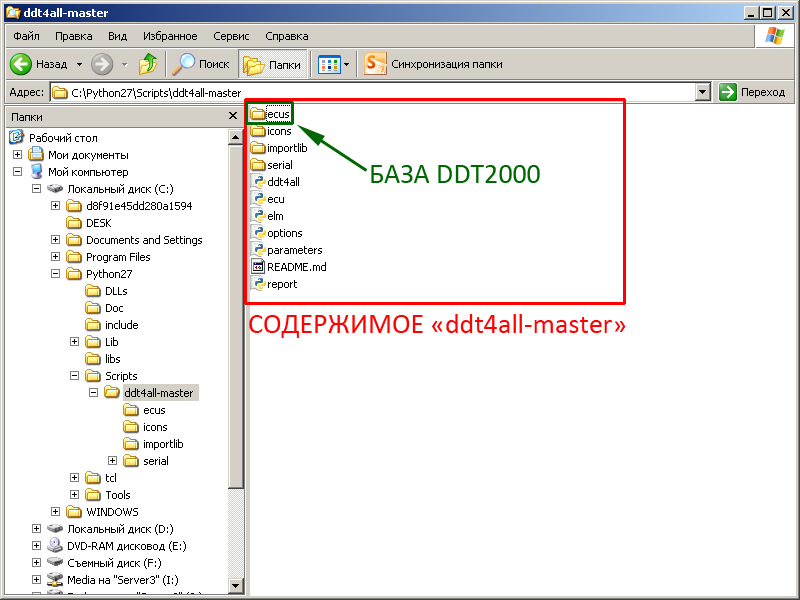Click folder tree scrollbar down arrow

pyautogui.click(x=235, y=586)
